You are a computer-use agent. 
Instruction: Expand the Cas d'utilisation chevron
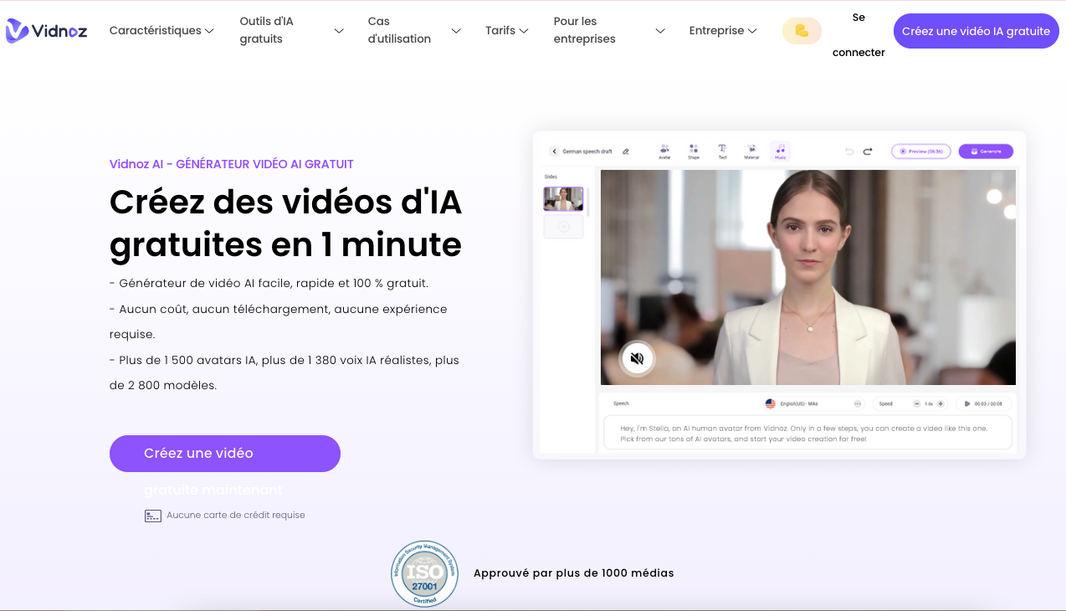coord(456,31)
